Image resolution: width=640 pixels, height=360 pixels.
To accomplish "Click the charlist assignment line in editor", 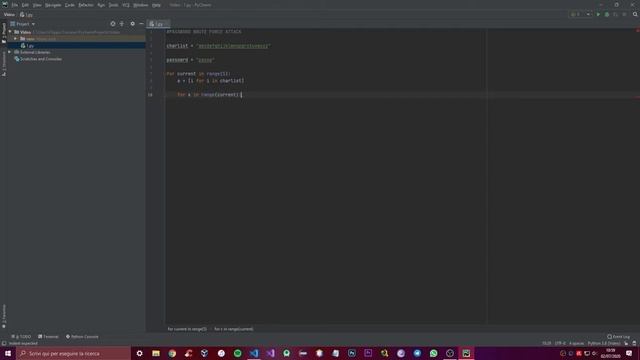I will click(218, 46).
